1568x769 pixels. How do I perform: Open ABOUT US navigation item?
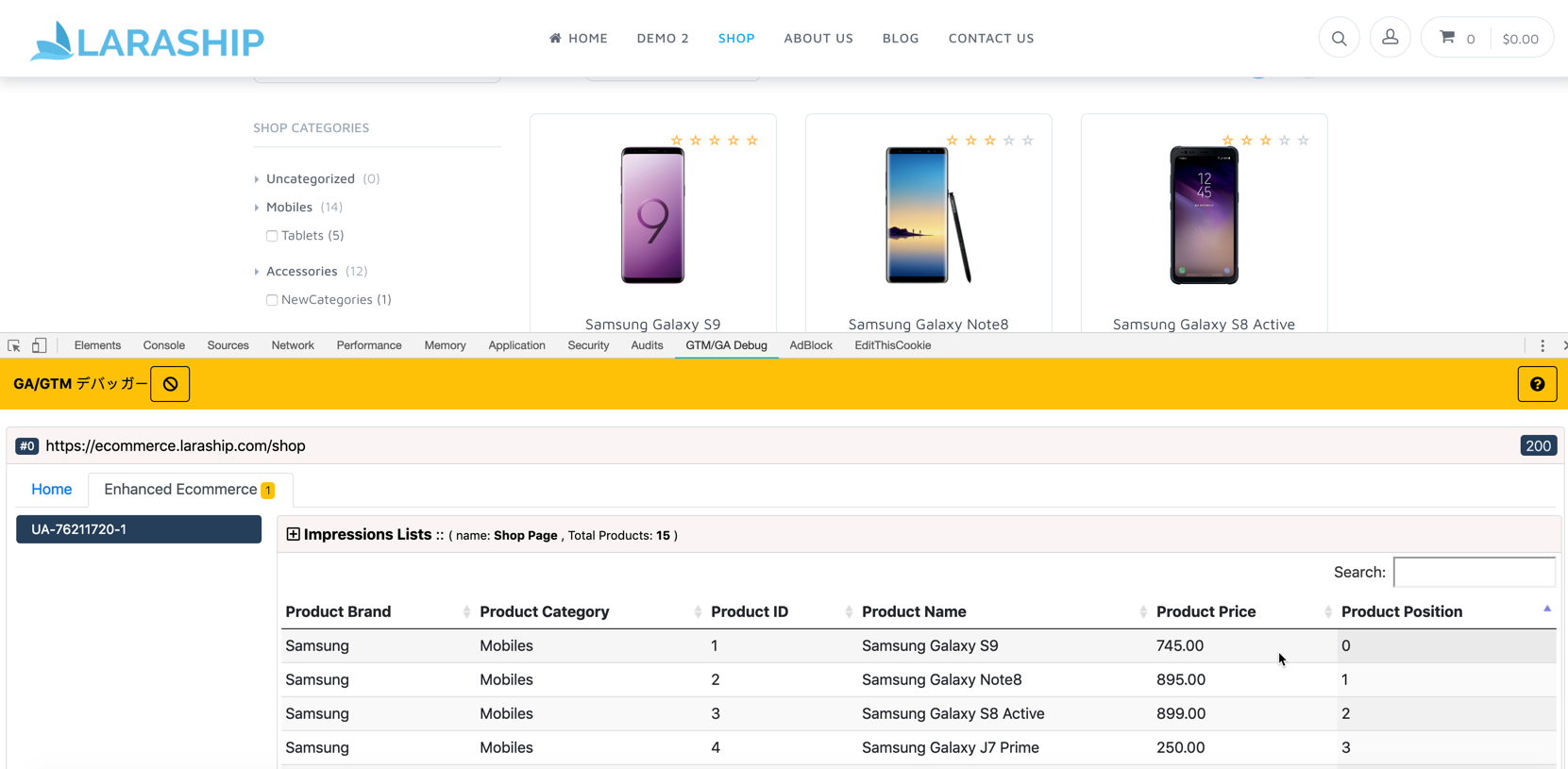818,39
